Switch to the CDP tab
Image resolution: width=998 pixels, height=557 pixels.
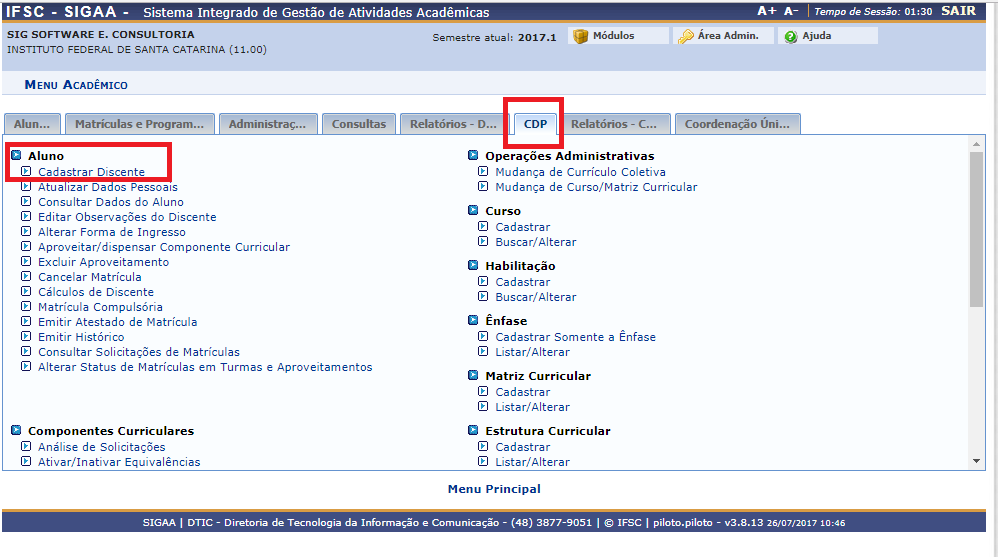point(535,124)
